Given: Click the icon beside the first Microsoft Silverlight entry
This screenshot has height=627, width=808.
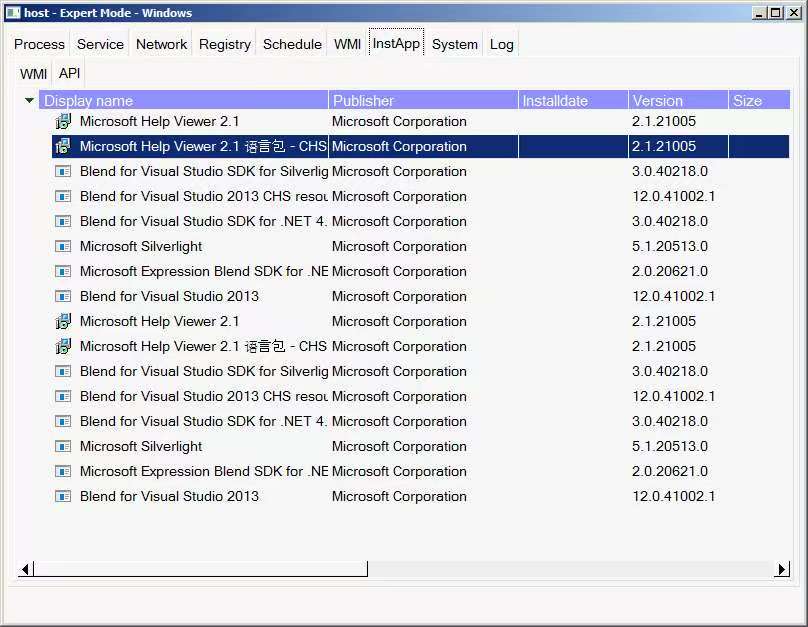Looking at the screenshot, I should 63,247.
